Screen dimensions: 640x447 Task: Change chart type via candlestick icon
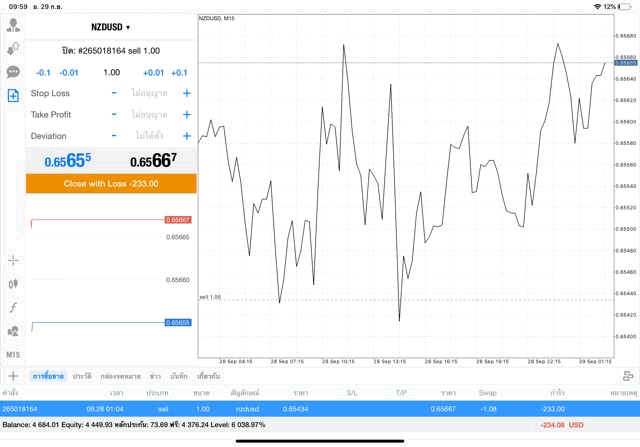point(13,283)
